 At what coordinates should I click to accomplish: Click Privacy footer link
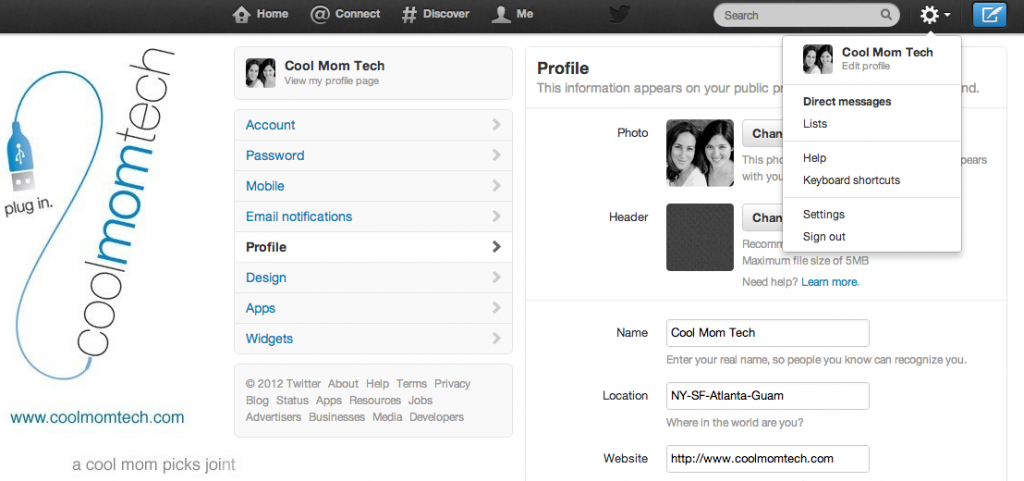tap(453, 384)
